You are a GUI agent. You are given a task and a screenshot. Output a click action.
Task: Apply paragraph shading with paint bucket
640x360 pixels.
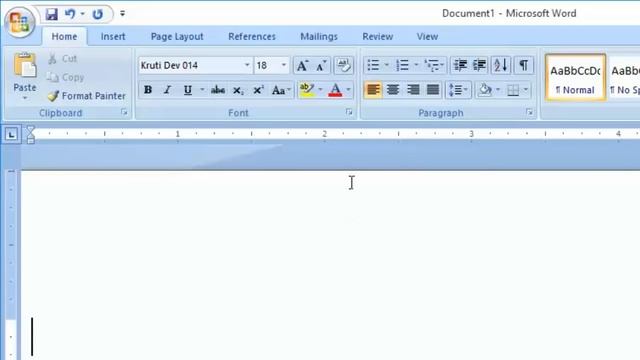click(x=485, y=90)
